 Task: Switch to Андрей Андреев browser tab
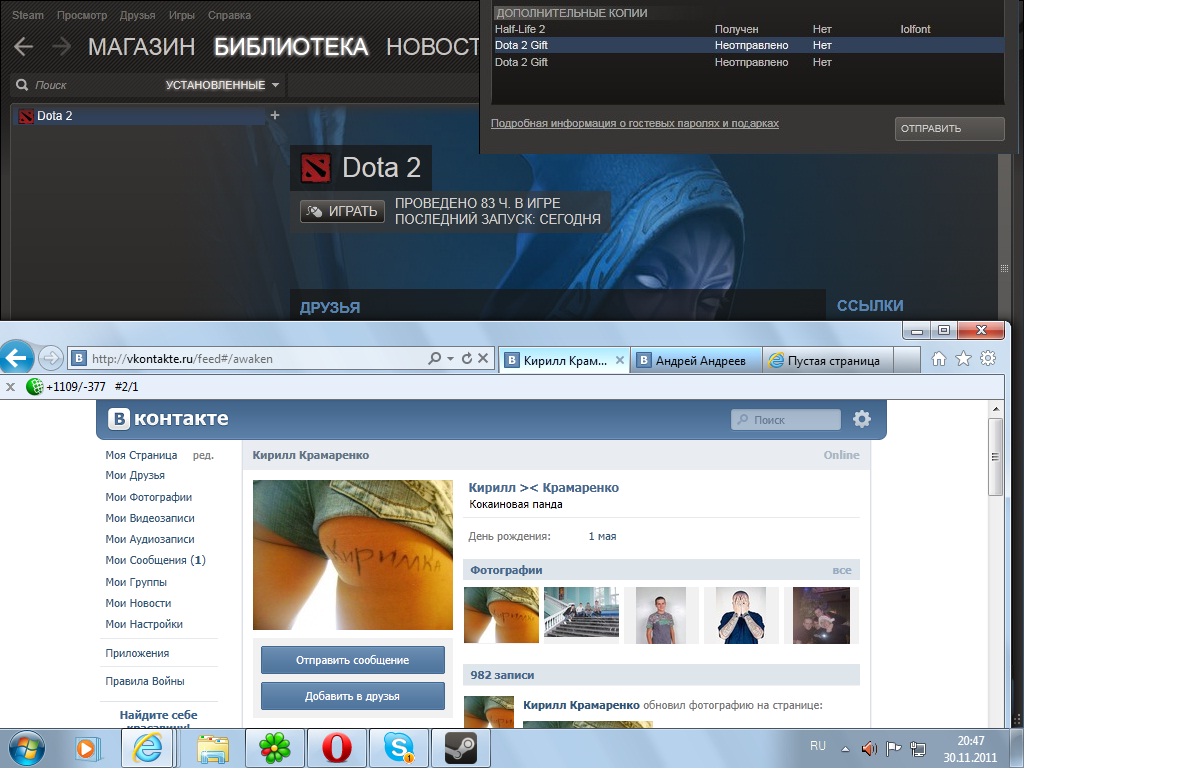pos(697,360)
